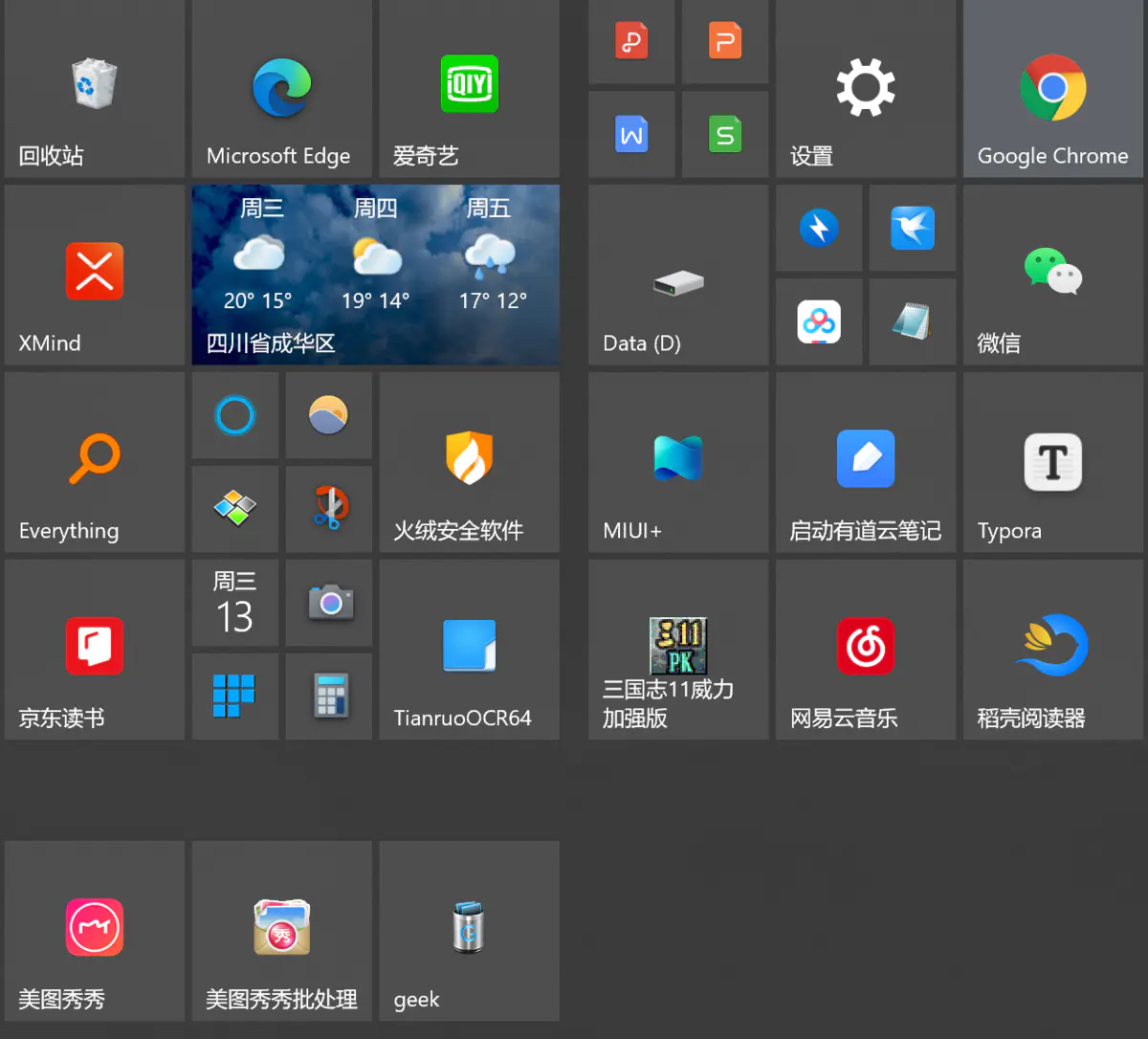This screenshot has height=1039, width=1148.
Task: Launch the 三国志11威力加强版 game tile
Action: pos(678,650)
